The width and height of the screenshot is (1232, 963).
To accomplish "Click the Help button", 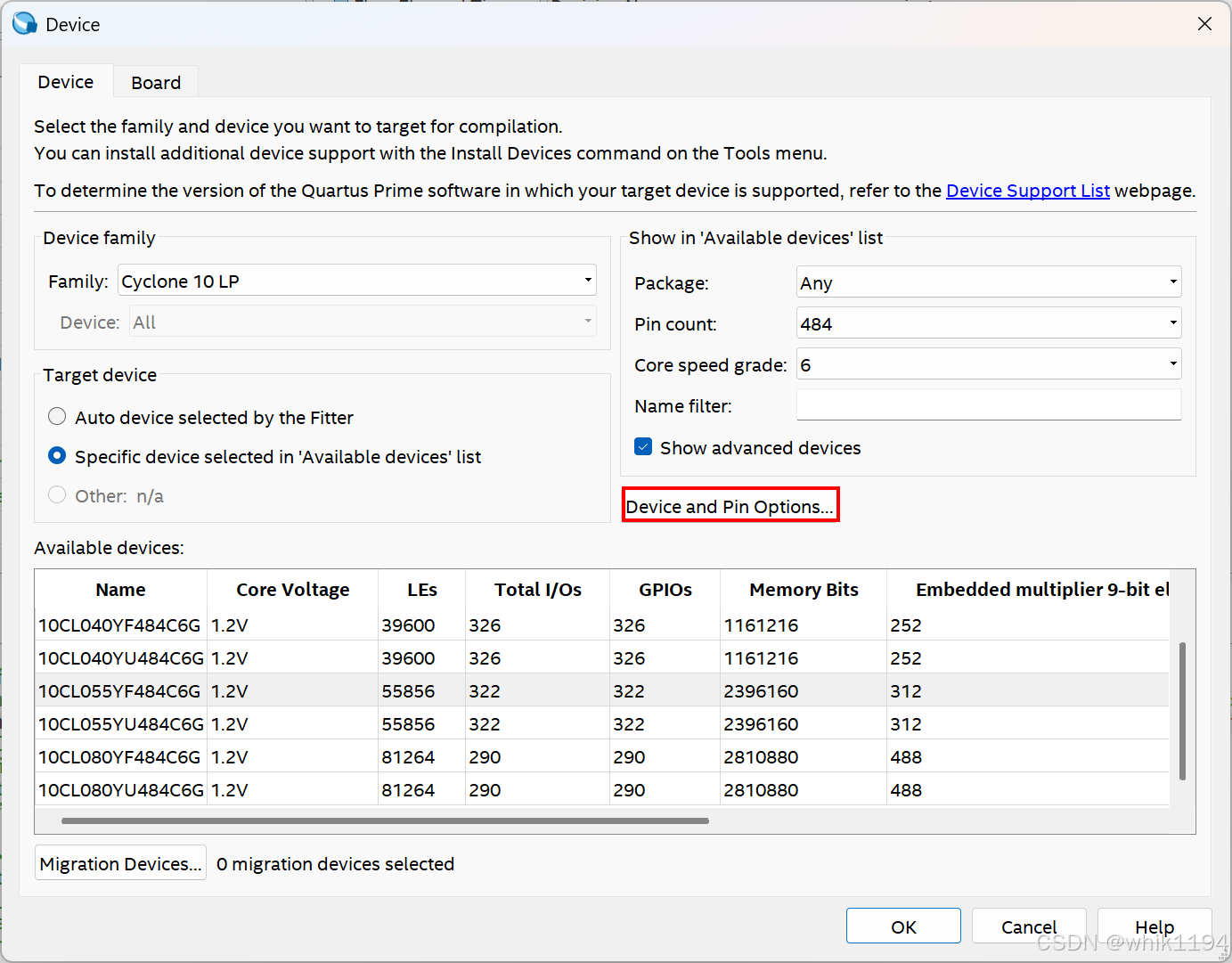I will tap(1154, 926).
